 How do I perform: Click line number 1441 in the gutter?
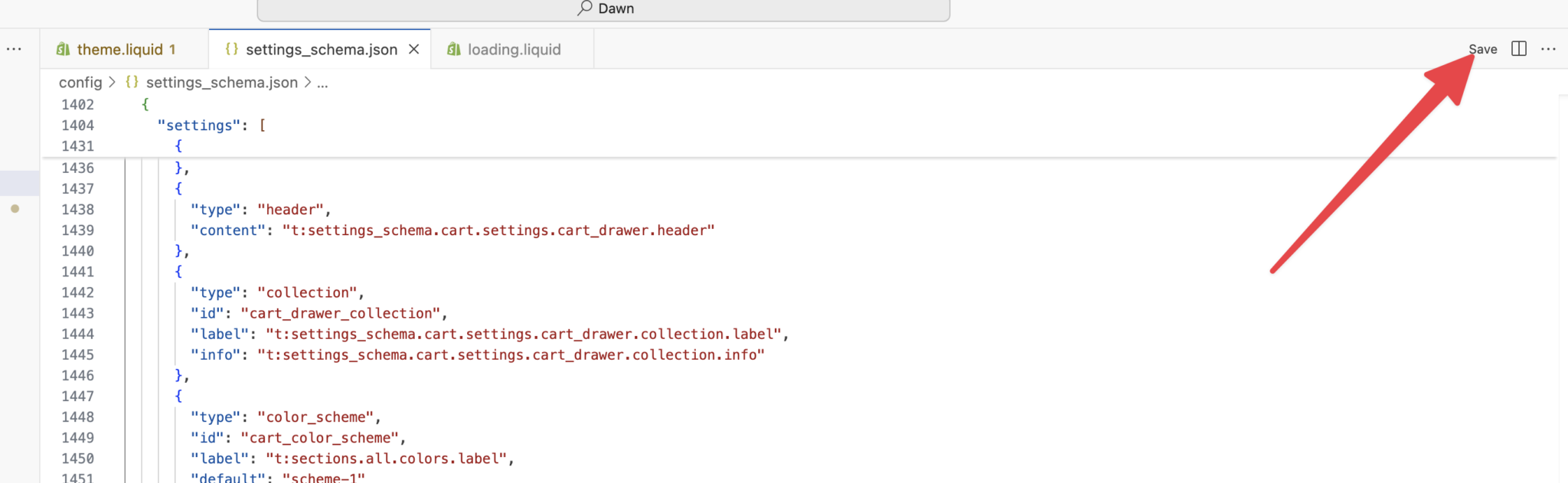tap(78, 272)
